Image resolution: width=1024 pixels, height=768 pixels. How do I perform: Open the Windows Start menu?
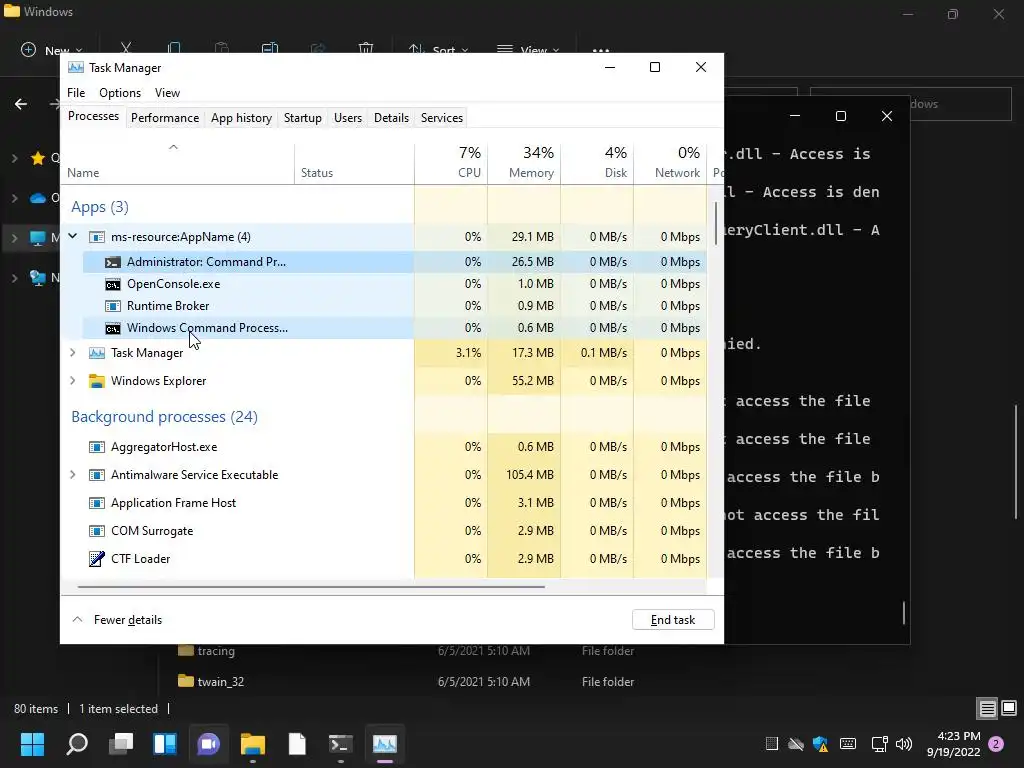click(x=32, y=744)
